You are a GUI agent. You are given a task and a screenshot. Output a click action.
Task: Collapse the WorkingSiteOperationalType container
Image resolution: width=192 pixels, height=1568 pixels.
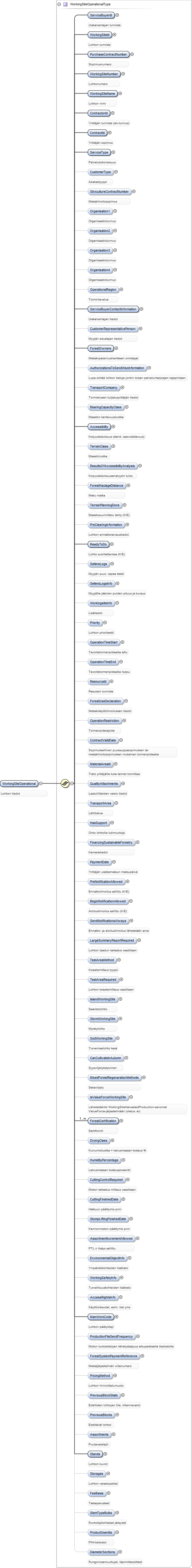[59, 4]
